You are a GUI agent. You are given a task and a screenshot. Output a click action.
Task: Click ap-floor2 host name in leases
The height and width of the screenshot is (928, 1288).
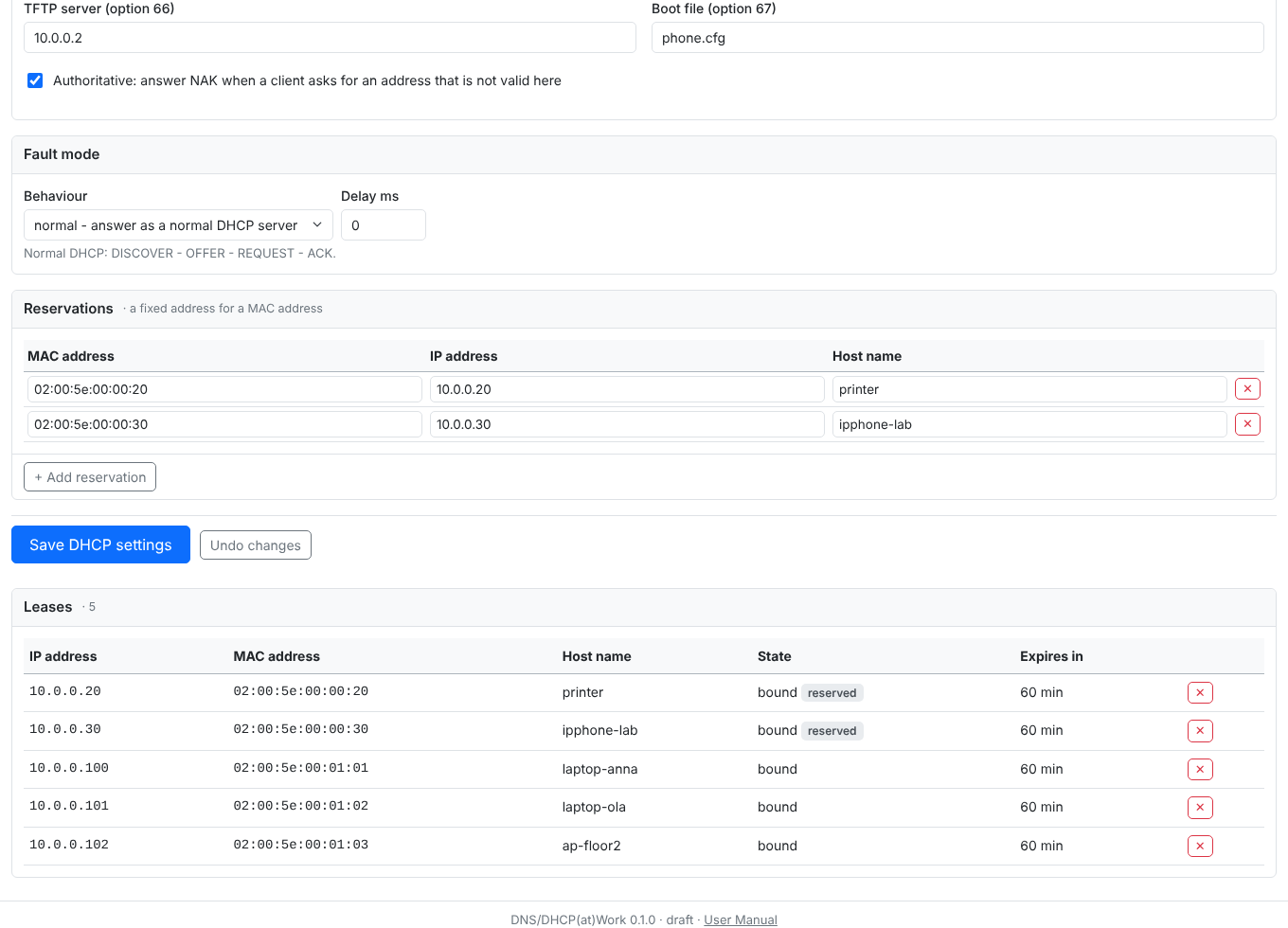coord(592,846)
